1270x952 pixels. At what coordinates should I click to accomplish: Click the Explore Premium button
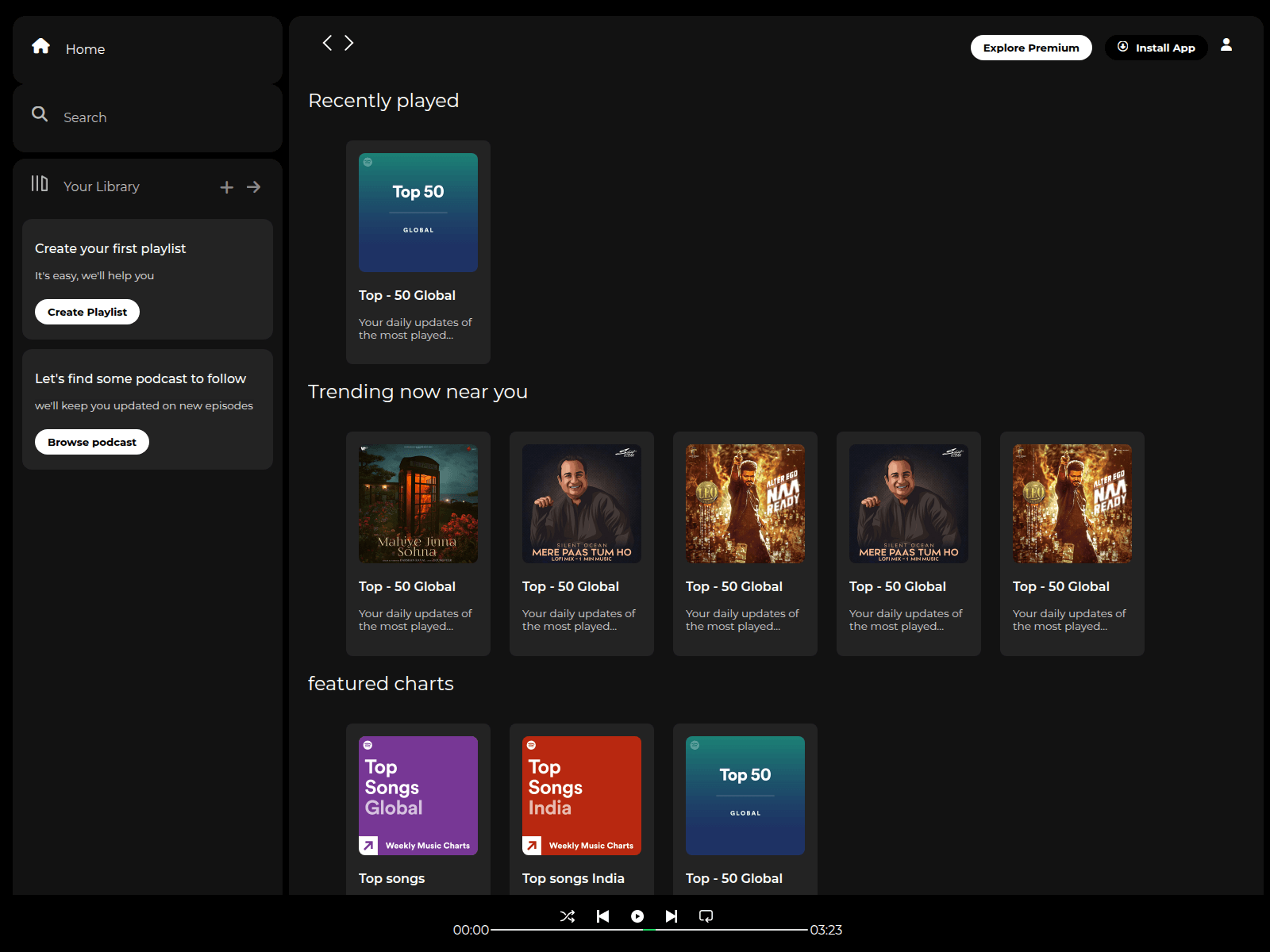click(1031, 48)
